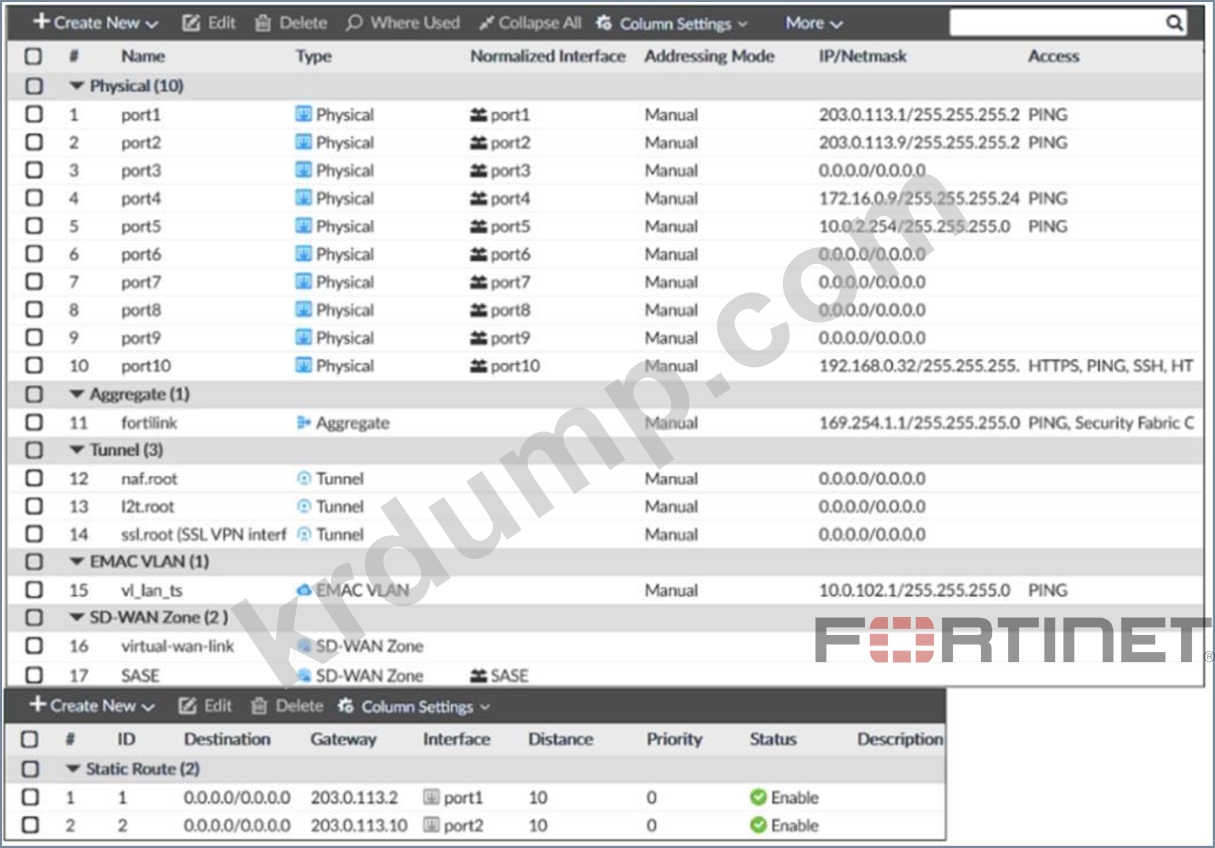The height and width of the screenshot is (848, 1215).
Task: Click the Where Used button
Action: (x=403, y=23)
